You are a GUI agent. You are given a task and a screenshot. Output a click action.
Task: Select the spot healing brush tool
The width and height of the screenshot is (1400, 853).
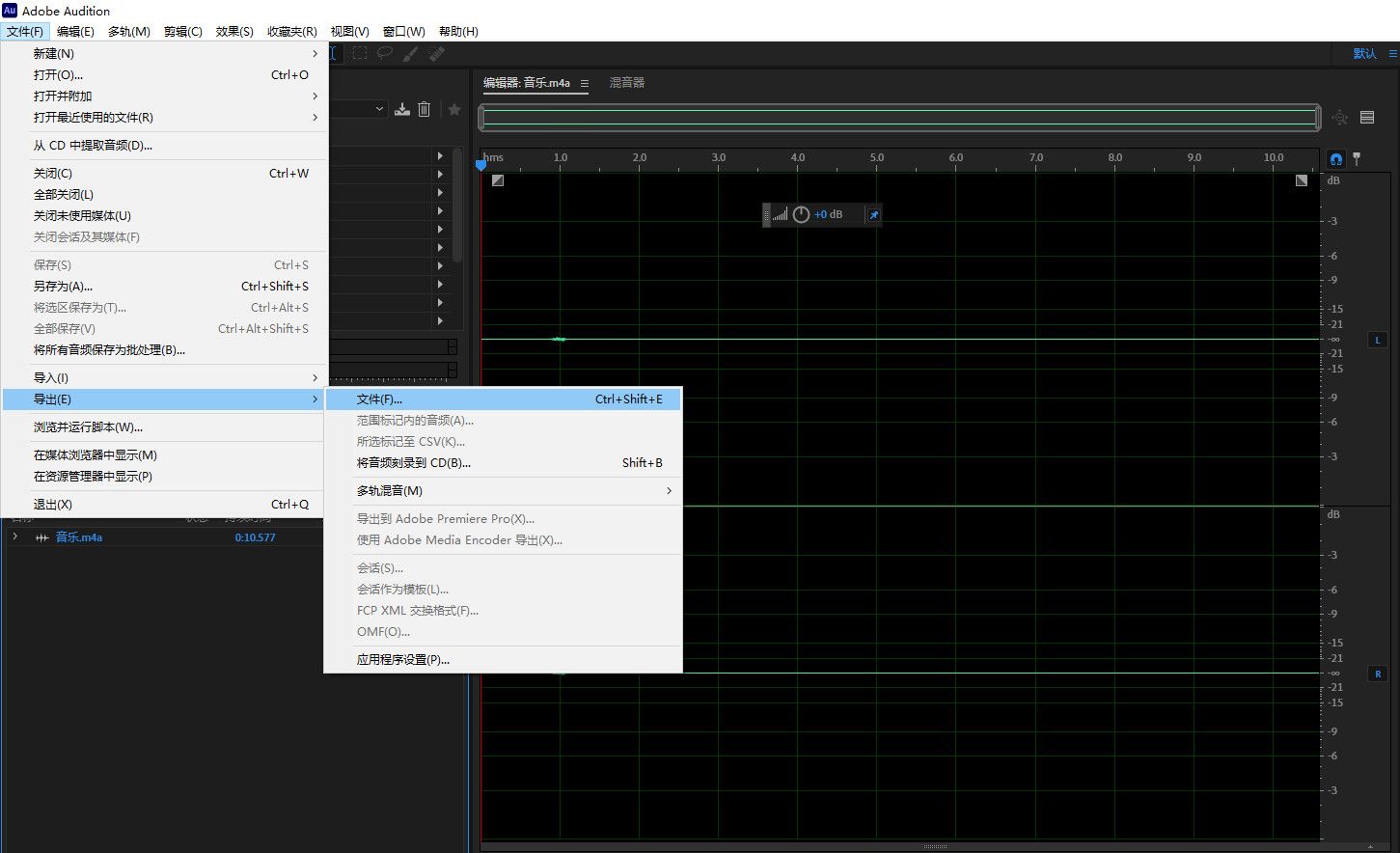point(436,53)
